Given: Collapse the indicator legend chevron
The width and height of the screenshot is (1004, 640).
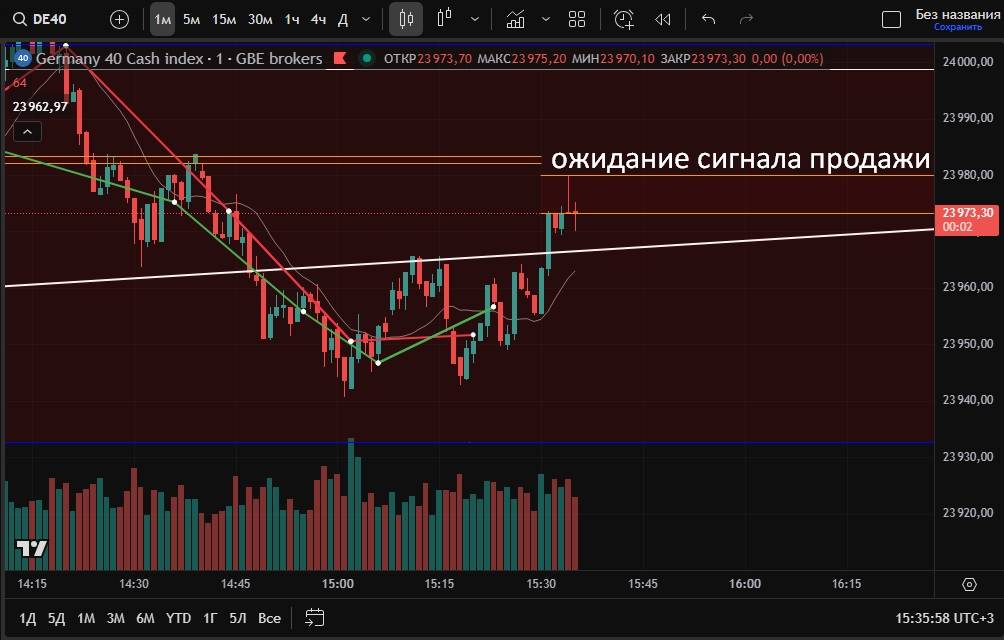Looking at the screenshot, I should 27,131.
